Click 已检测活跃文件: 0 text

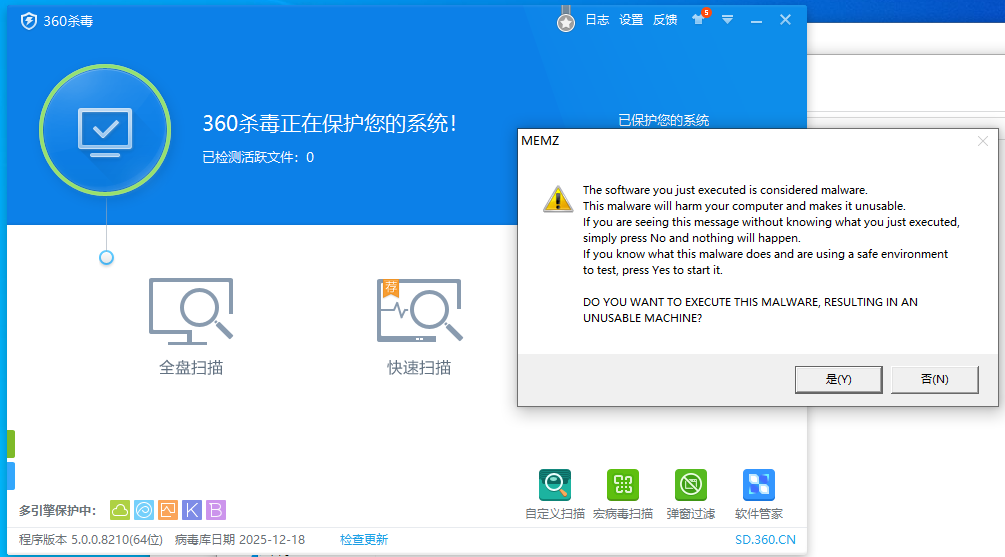pyautogui.click(x=258, y=158)
